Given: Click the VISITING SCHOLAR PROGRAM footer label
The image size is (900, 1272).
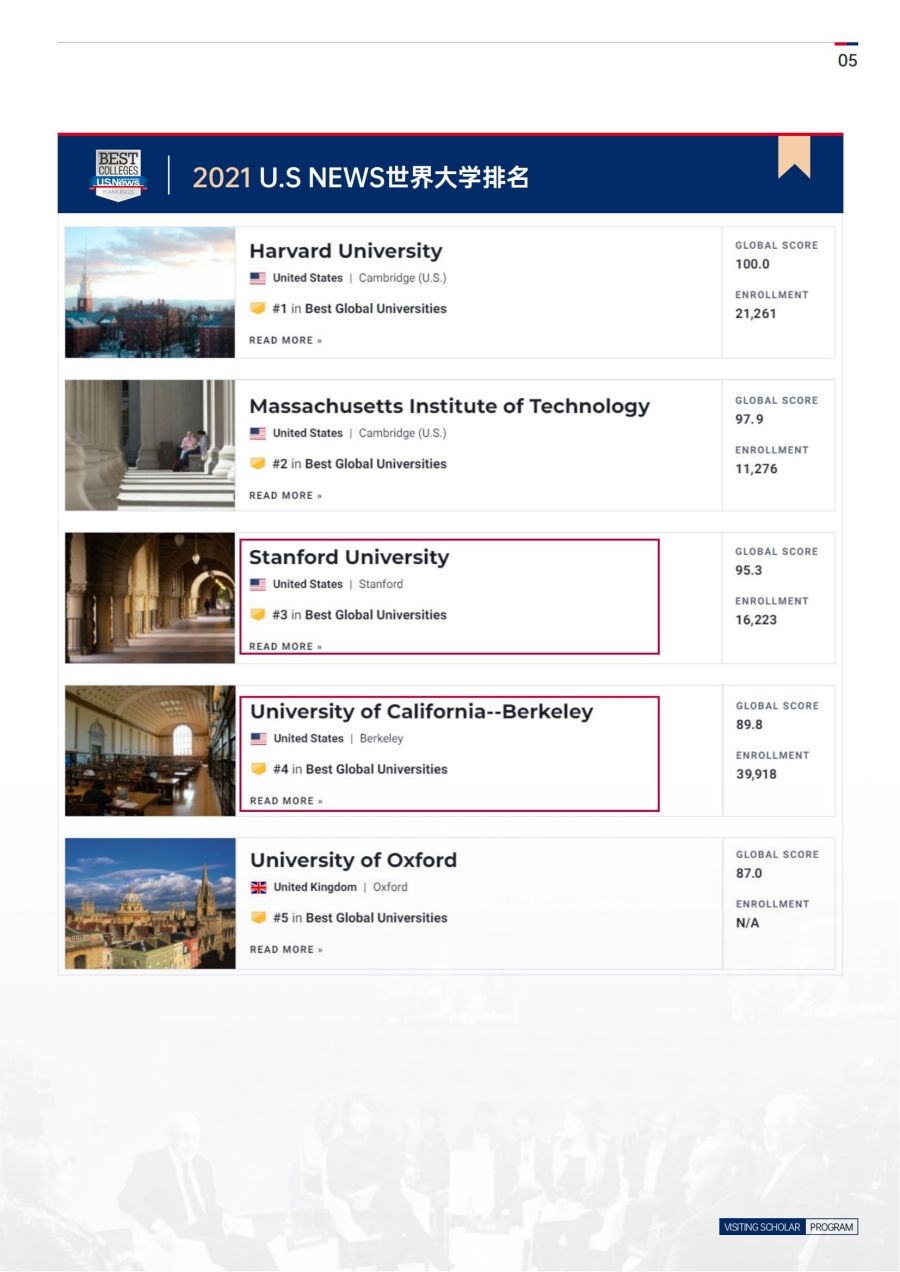Looking at the screenshot, I should [789, 1226].
